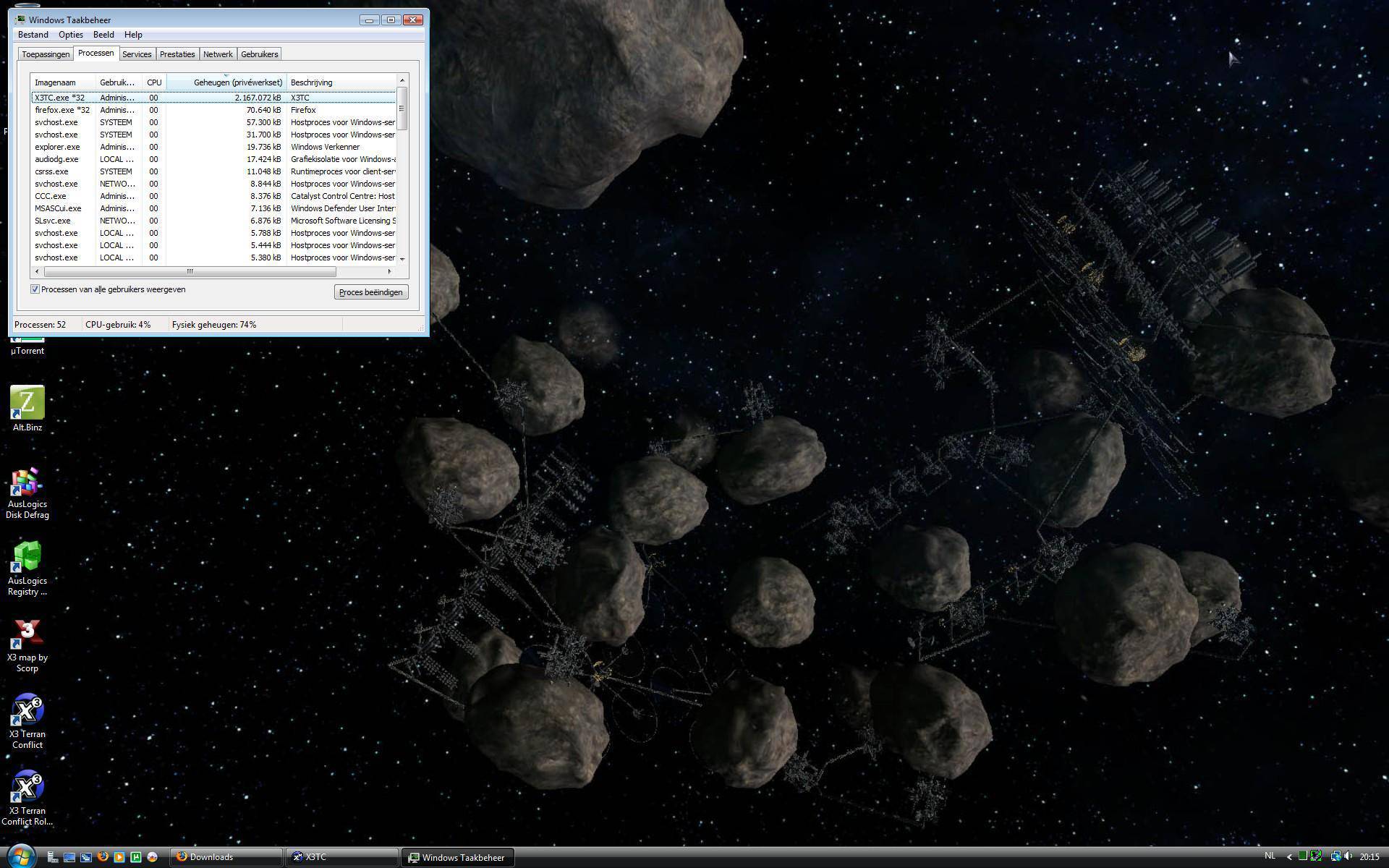Click the computer tower quick launch icon
This screenshot has height=868, width=1389.
click(53, 857)
